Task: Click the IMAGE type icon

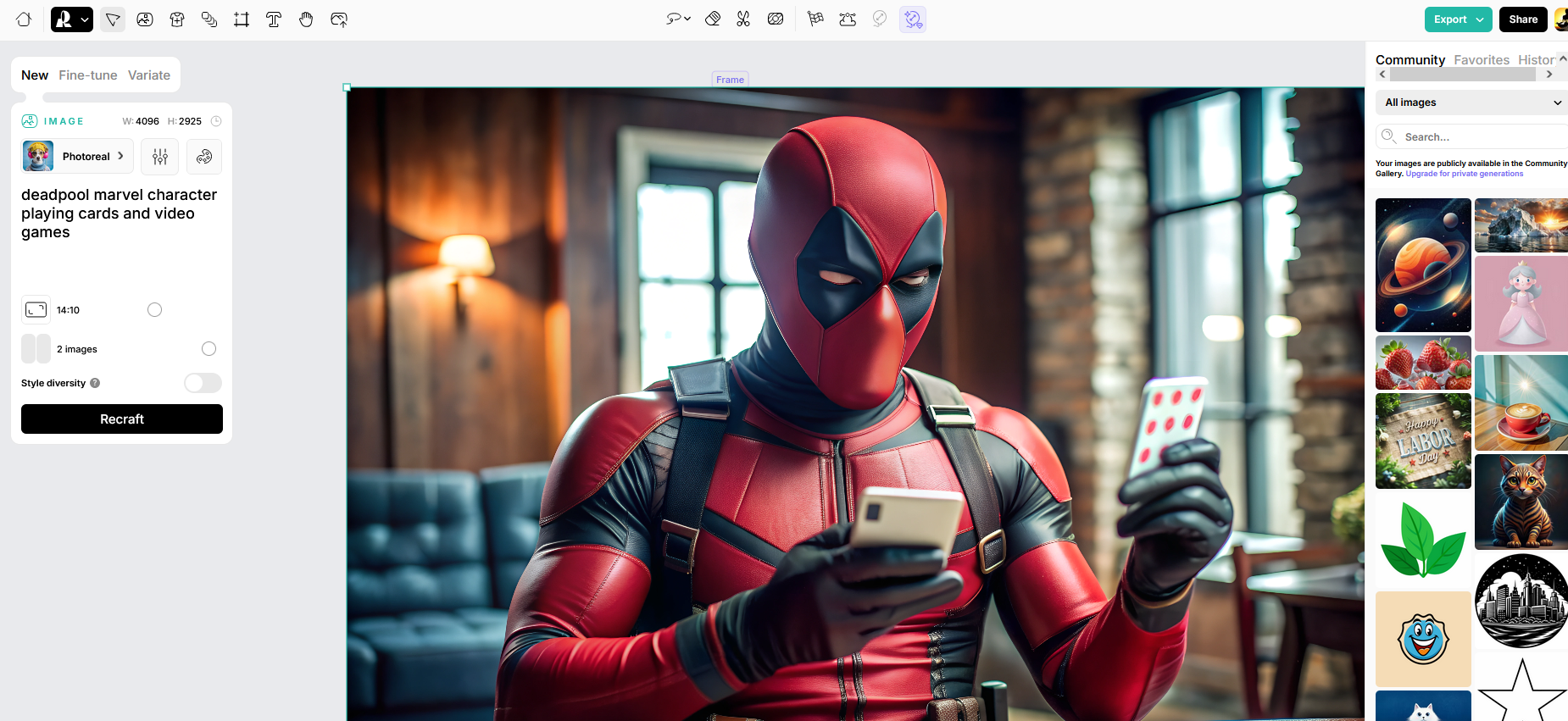Action: pyautogui.click(x=30, y=121)
